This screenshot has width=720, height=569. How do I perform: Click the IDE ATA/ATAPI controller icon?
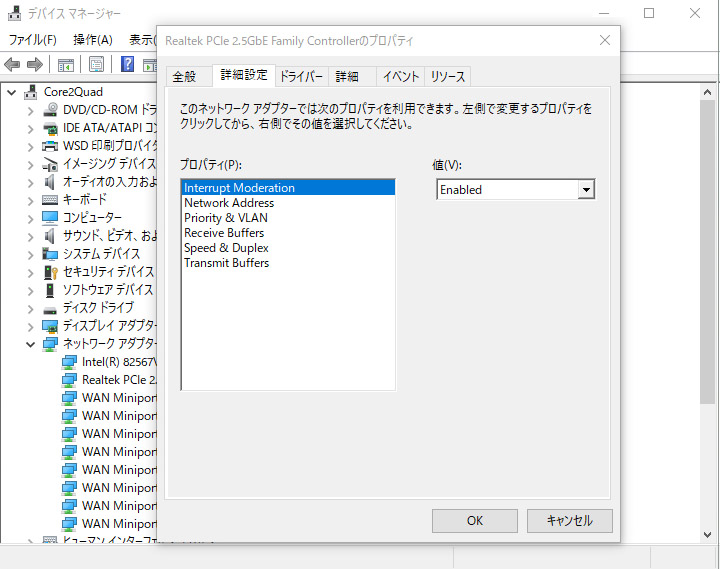[x=50, y=128]
